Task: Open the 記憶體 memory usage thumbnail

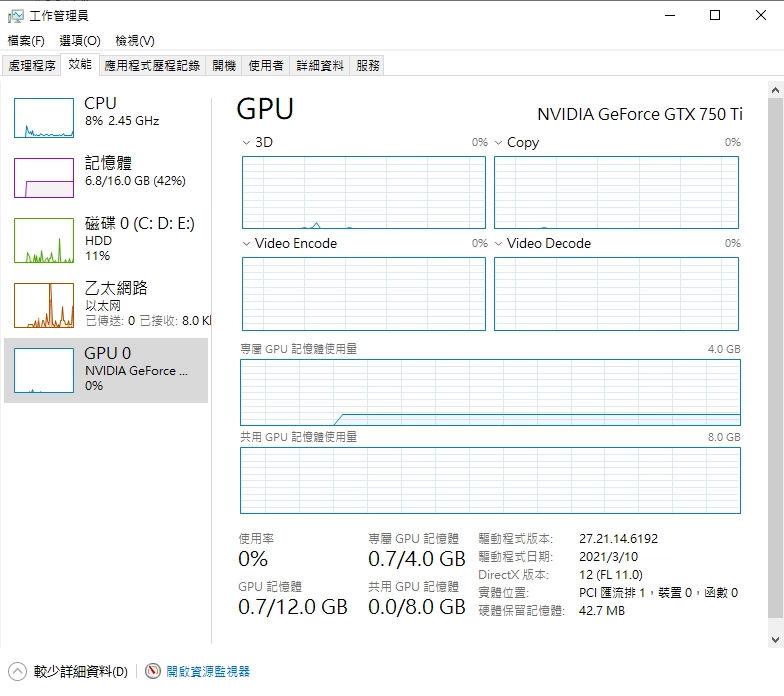Action: [x=44, y=178]
